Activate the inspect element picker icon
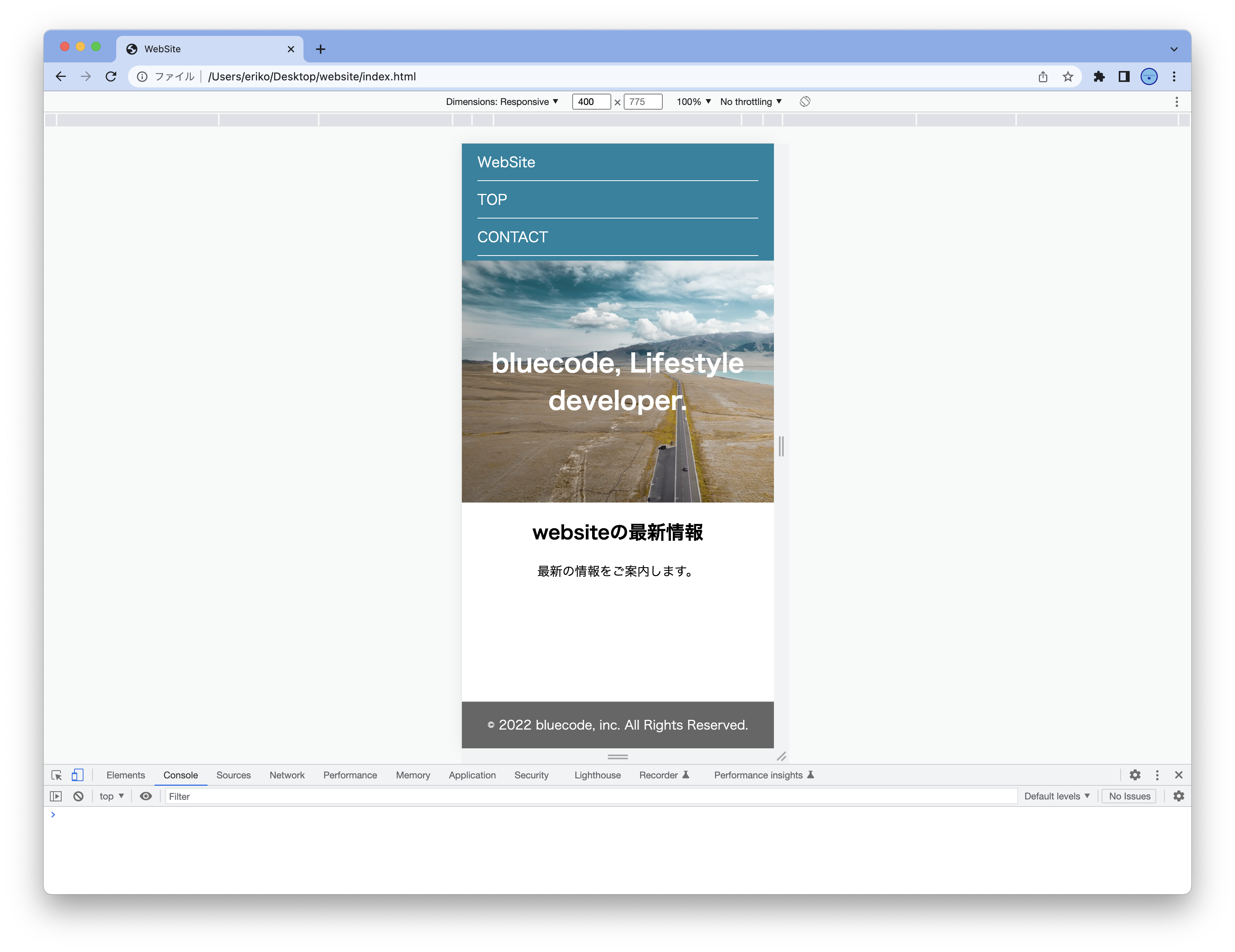This screenshot has width=1235, height=952. [57, 775]
